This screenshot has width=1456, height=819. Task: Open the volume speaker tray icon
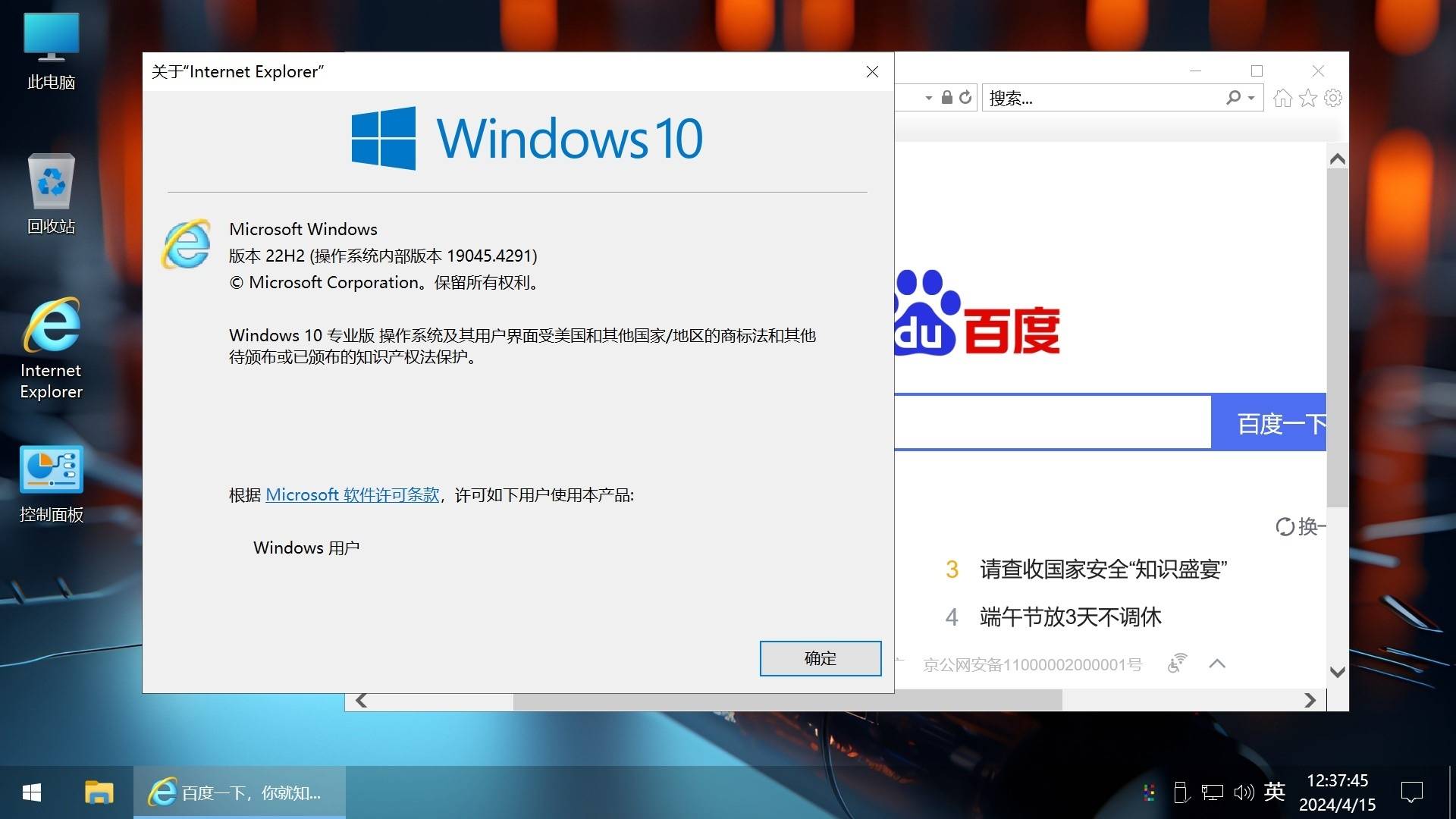coord(1244,793)
